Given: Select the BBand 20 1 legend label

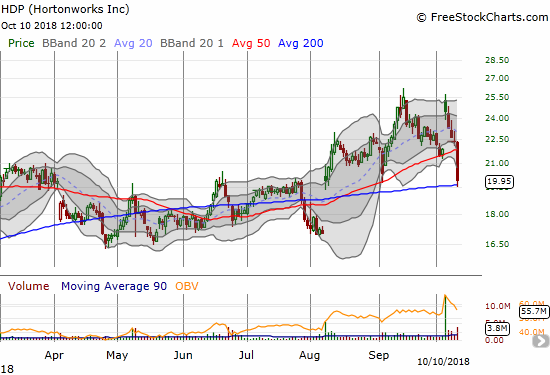Looking at the screenshot, I should pyautogui.click(x=192, y=43).
